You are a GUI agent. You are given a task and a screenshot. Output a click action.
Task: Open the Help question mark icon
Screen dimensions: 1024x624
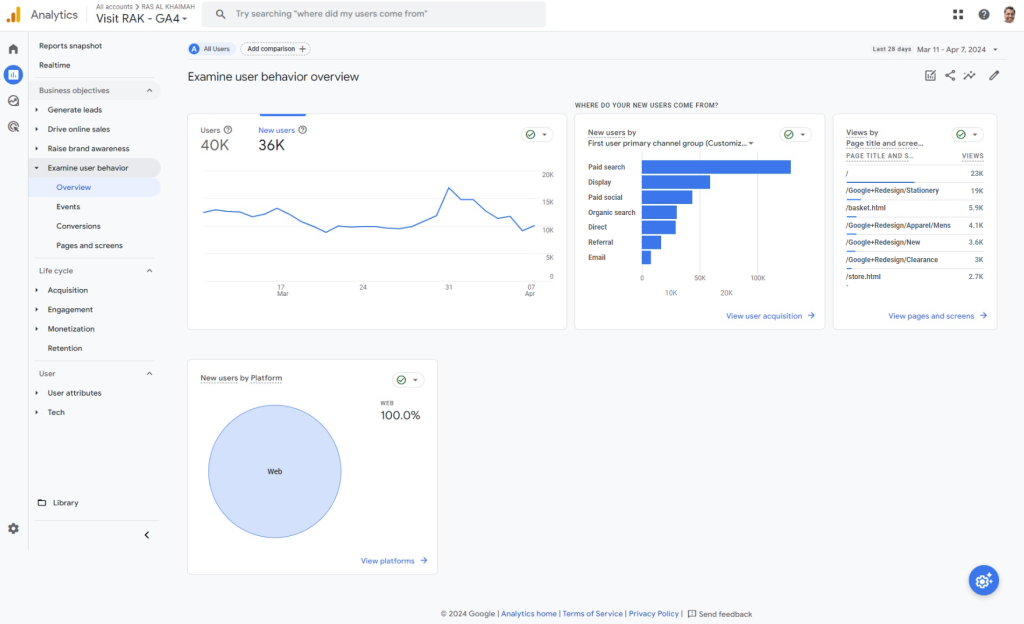(984, 14)
